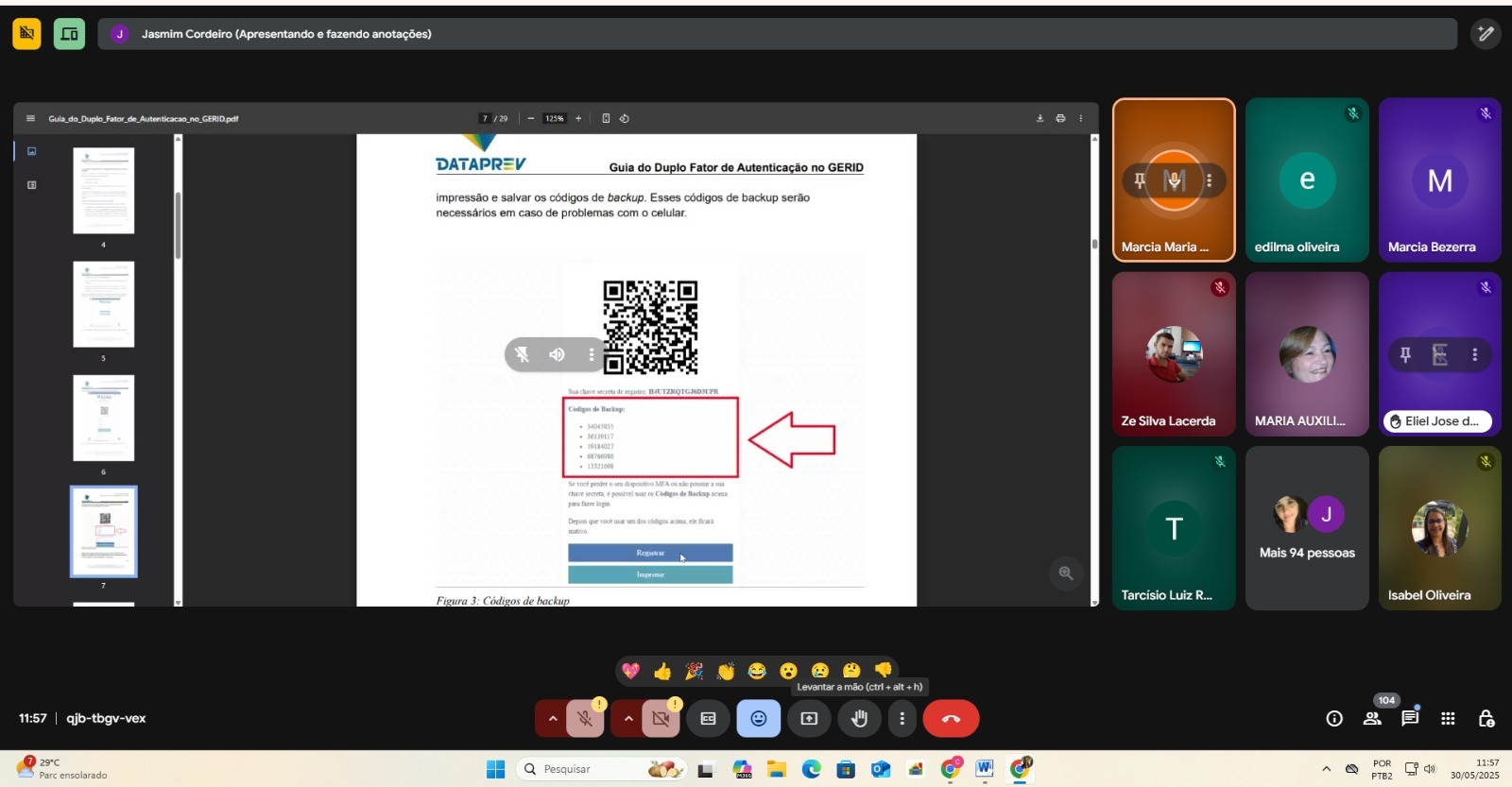Toggle the muted microphone button
Image resolution: width=1512 pixels, height=787 pixels.
point(585,719)
